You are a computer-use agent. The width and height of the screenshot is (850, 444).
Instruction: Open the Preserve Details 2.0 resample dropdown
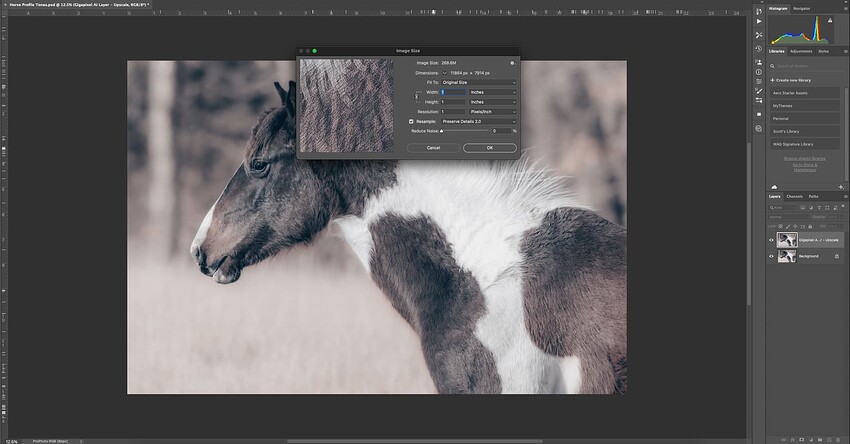tap(479, 121)
